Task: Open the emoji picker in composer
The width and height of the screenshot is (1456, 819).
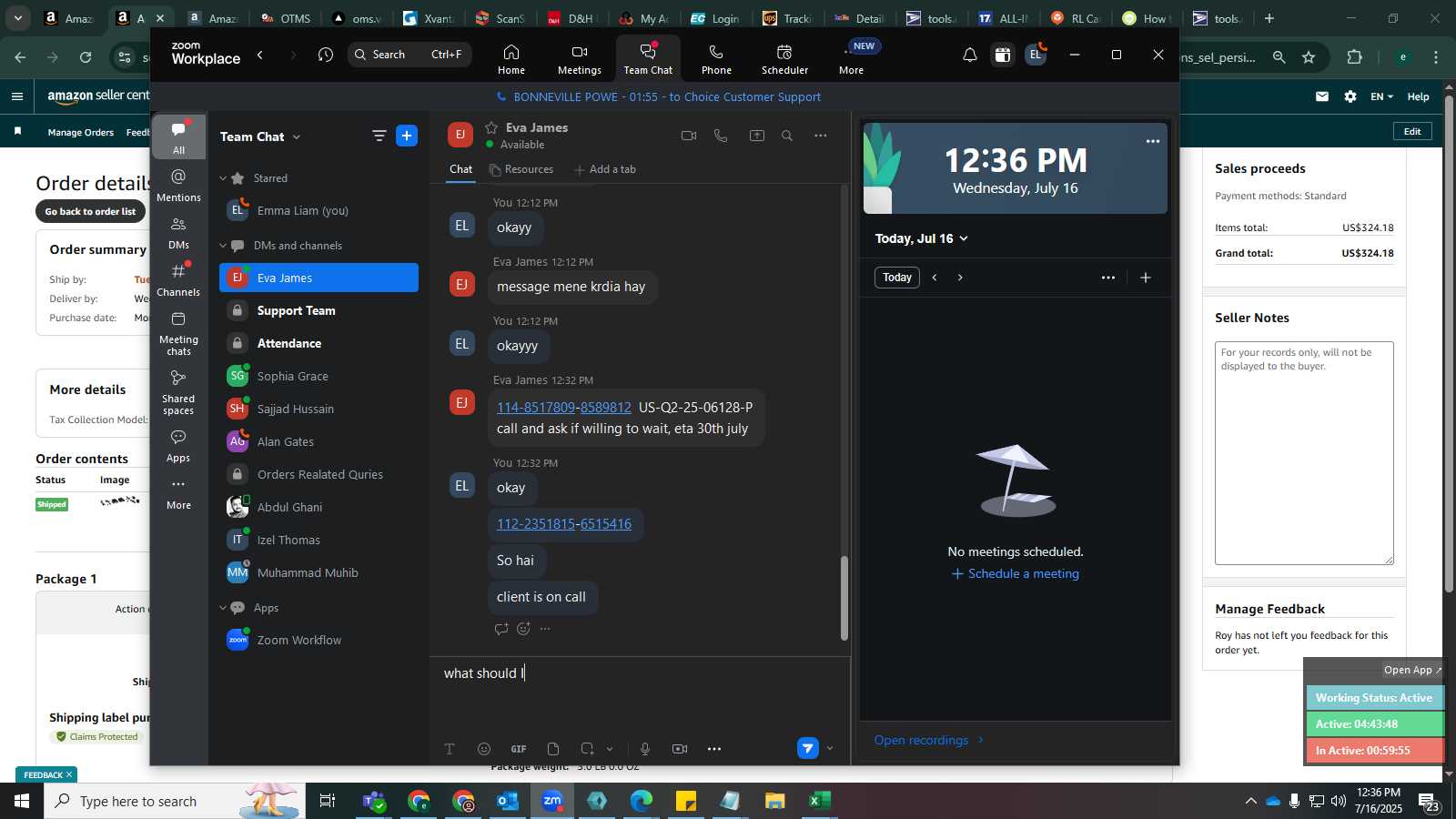Action: (484, 749)
